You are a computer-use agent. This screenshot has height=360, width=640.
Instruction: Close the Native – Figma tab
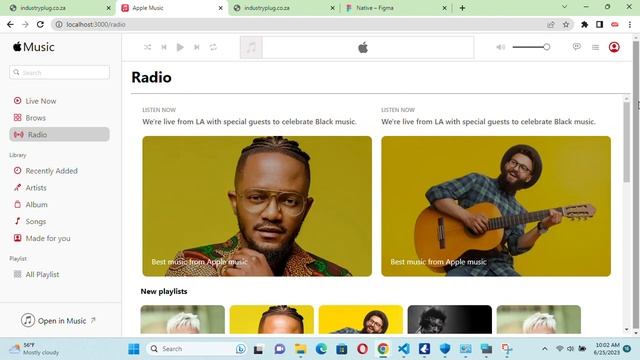pos(444,8)
